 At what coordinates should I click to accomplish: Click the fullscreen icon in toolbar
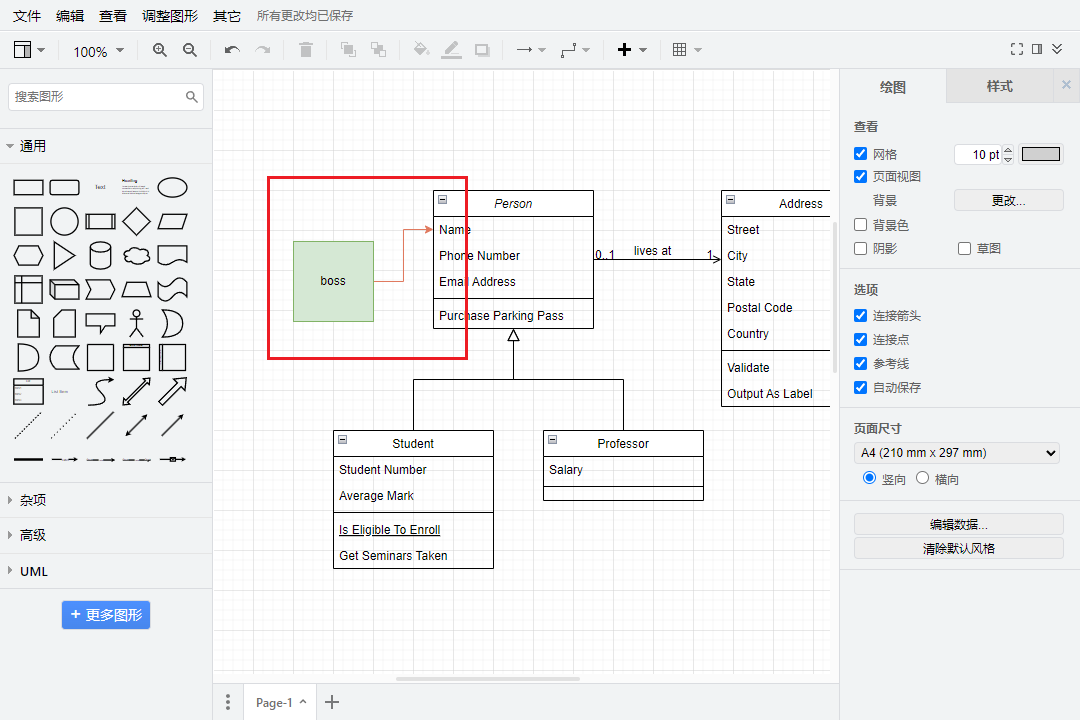(x=1017, y=49)
